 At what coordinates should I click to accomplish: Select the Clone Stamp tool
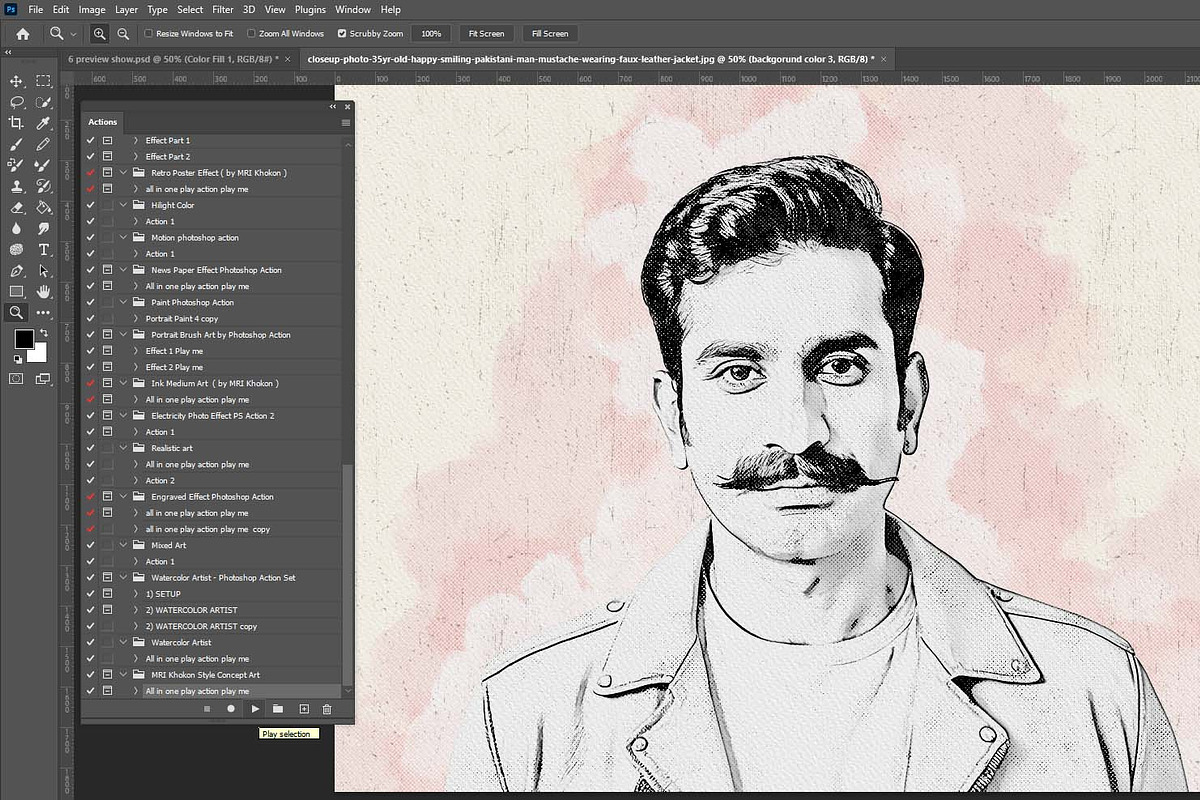pyautogui.click(x=16, y=186)
